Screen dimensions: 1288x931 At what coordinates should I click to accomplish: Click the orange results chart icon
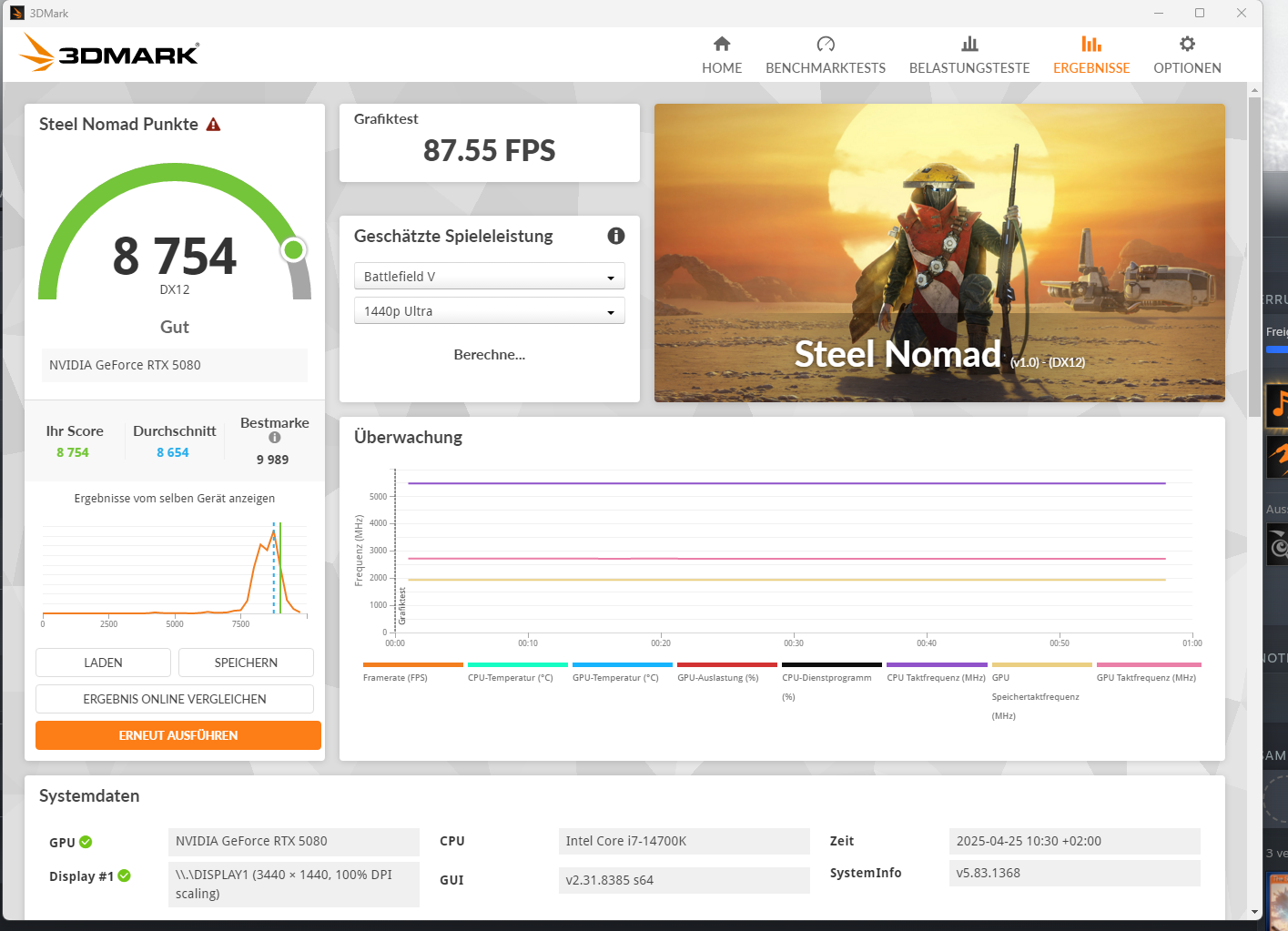(x=1091, y=44)
